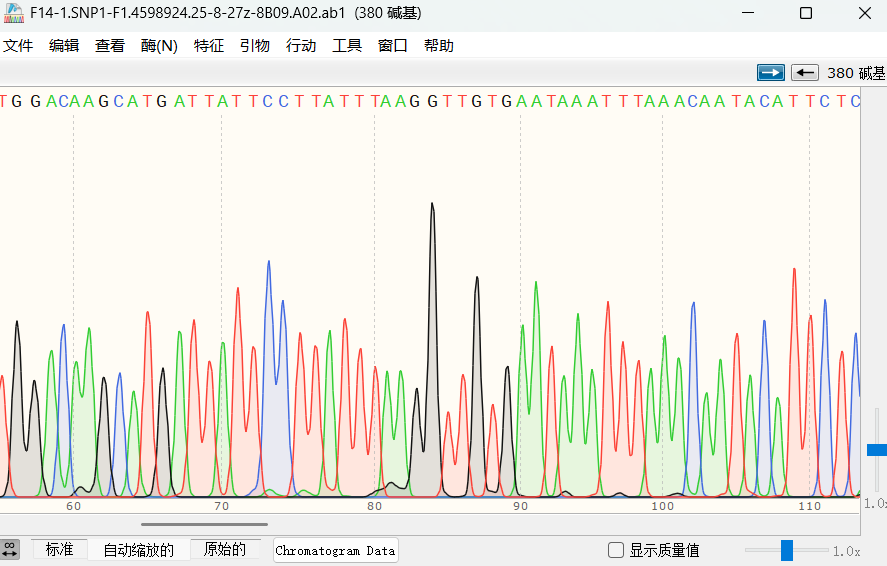887x566 pixels.
Task: Open the 文件 menu
Action: pos(18,45)
